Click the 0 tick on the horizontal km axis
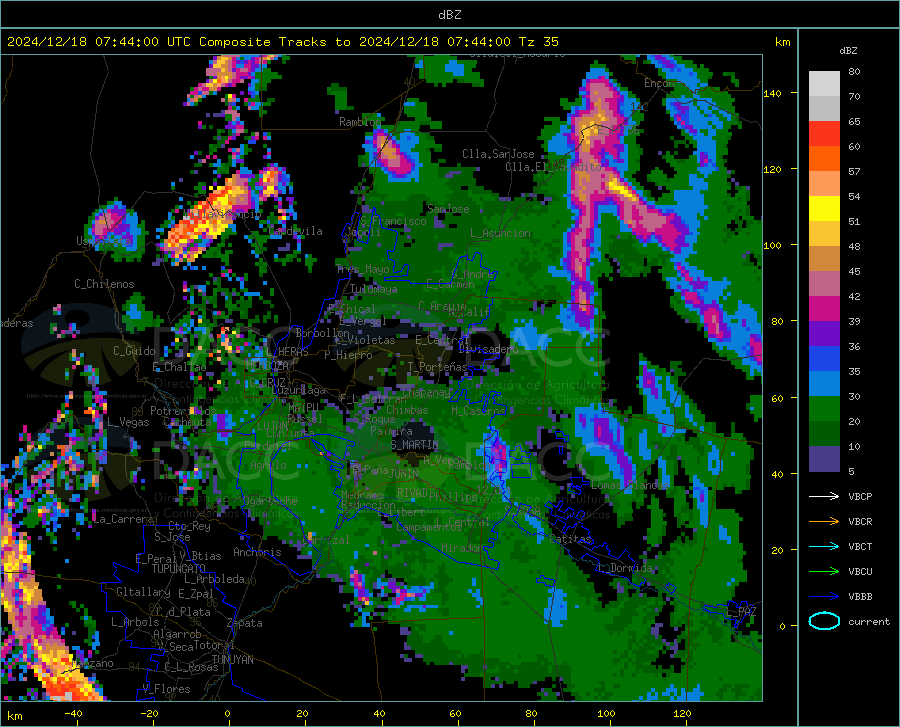This screenshot has width=900, height=727. pyautogui.click(x=227, y=713)
